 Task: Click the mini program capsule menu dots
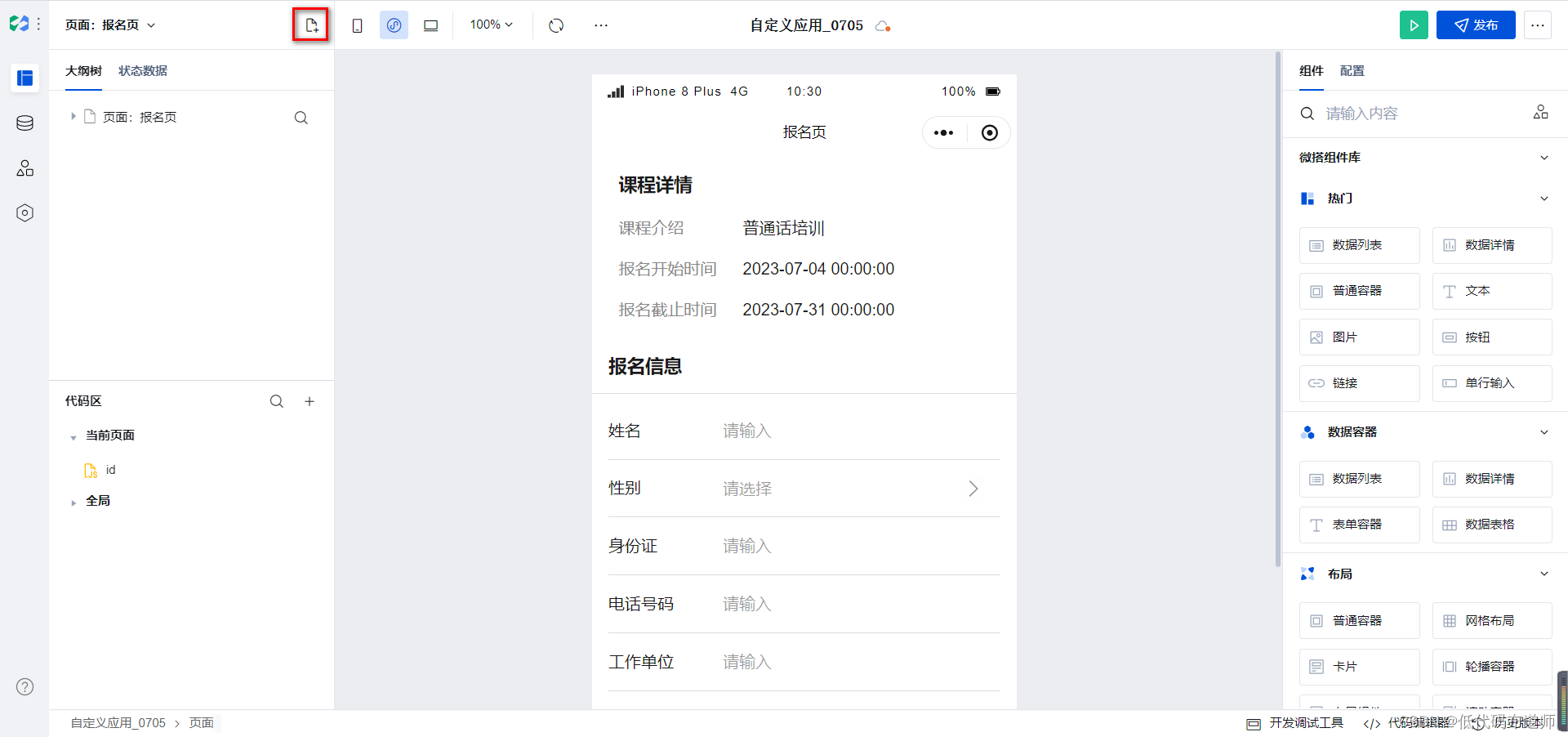click(944, 133)
